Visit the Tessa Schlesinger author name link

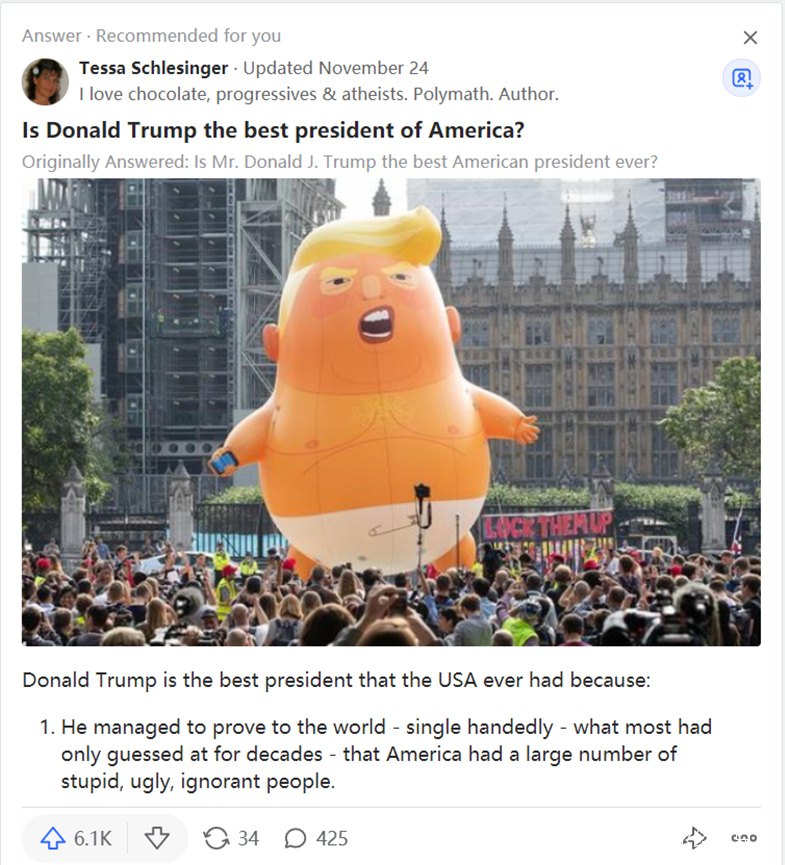(x=153, y=68)
